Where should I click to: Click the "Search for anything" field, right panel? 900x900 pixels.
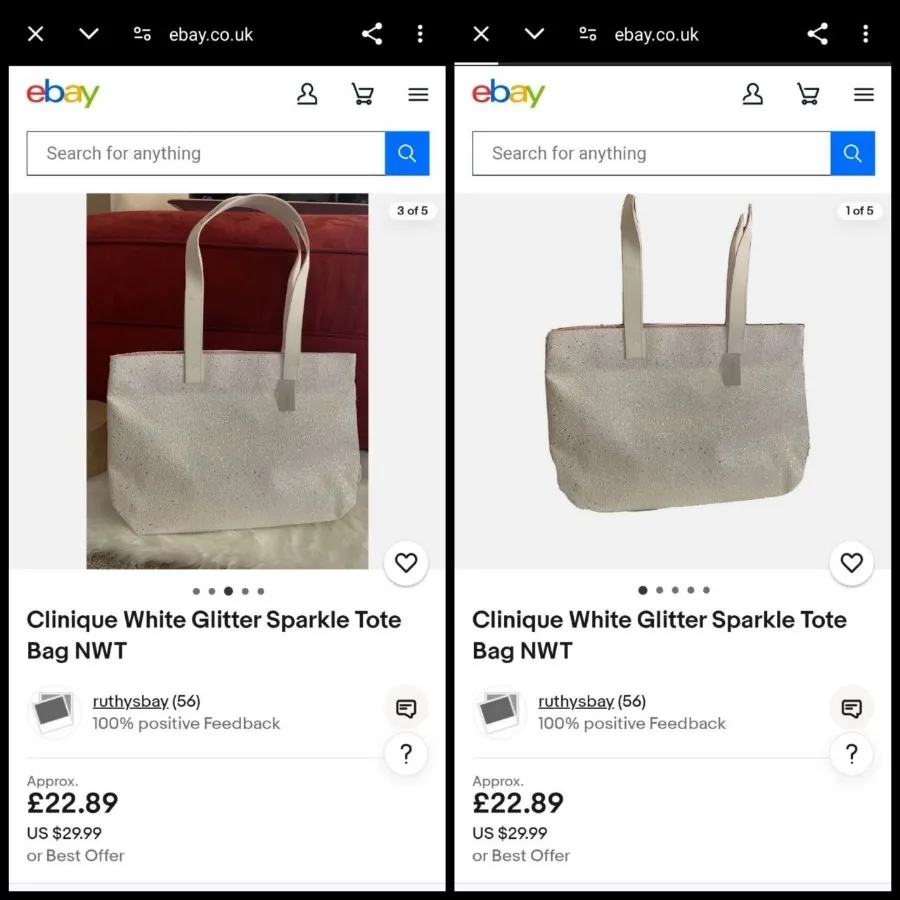tap(650, 153)
